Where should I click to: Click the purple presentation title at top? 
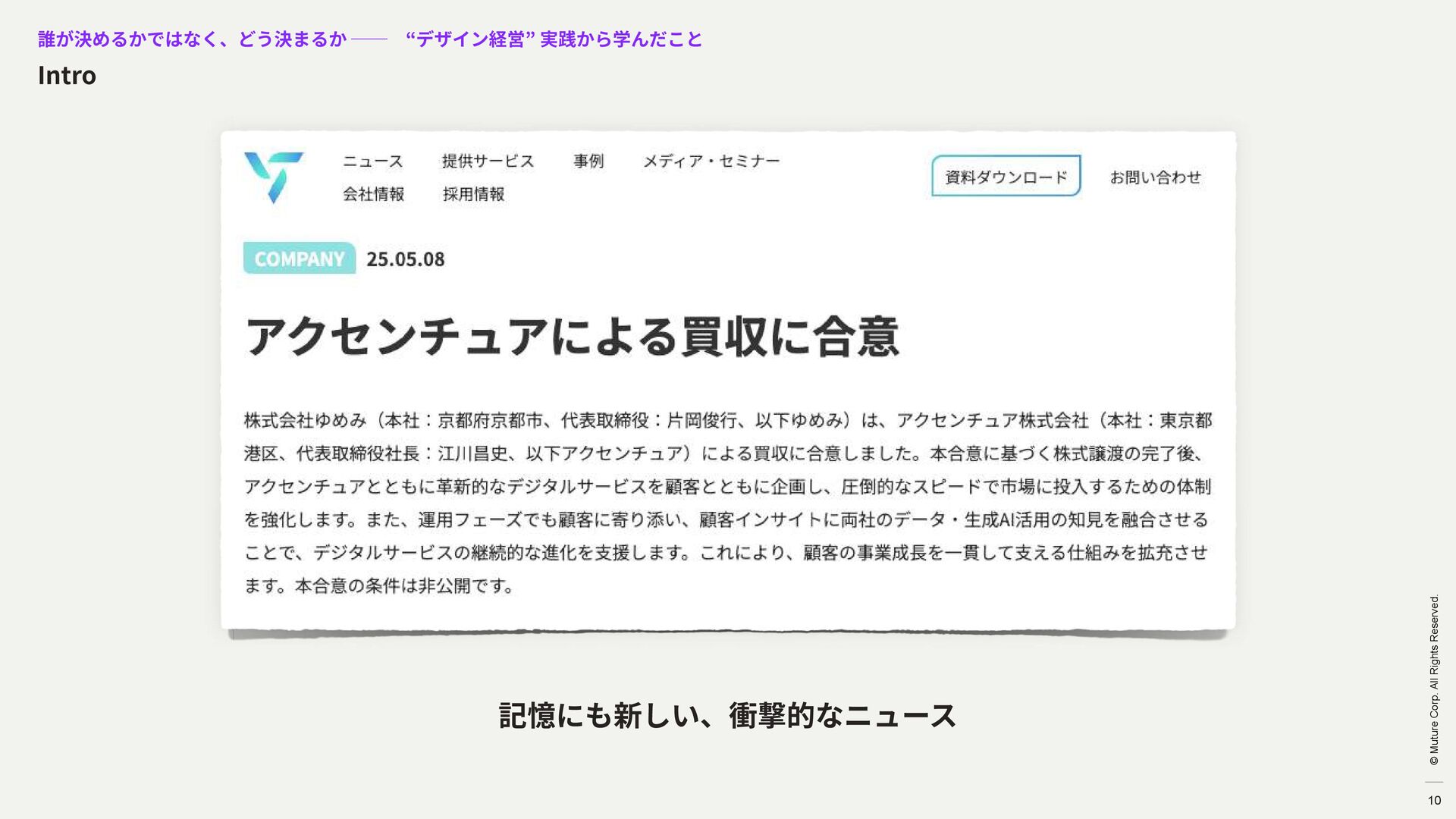(192, 39)
